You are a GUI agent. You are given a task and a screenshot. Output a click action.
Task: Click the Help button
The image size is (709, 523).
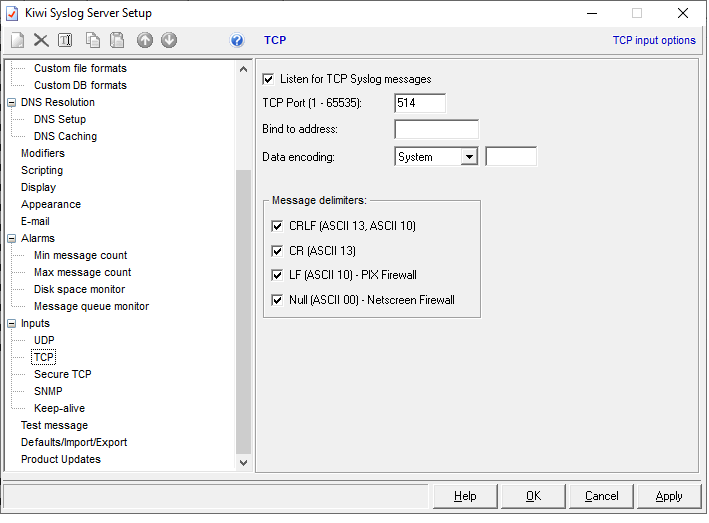pyautogui.click(x=465, y=496)
